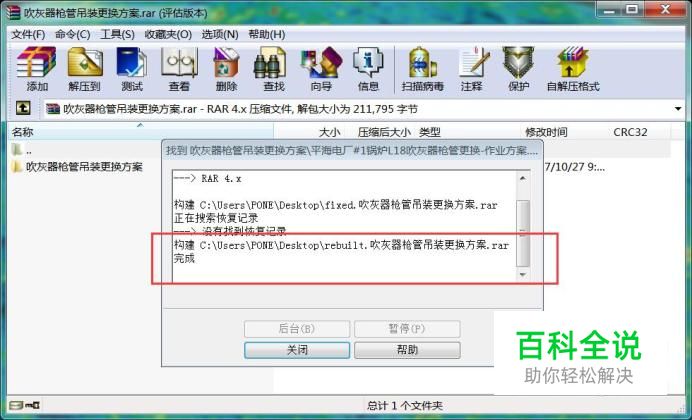Run the 测试 (Test) archive tool
This screenshot has width=692, height=420.
[x=132, y=68]
